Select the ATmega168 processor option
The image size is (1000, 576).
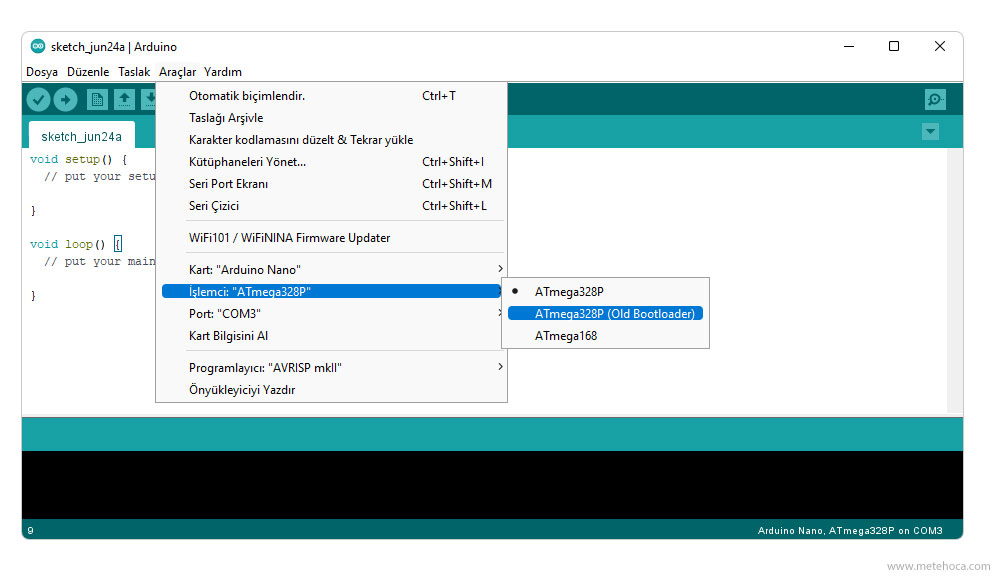click(605, 336)
